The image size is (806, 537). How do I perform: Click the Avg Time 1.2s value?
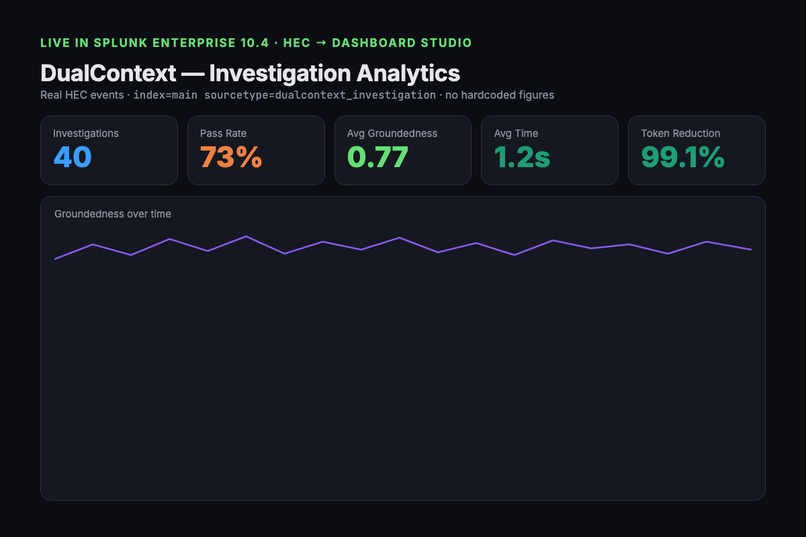[x=522, y=157]
